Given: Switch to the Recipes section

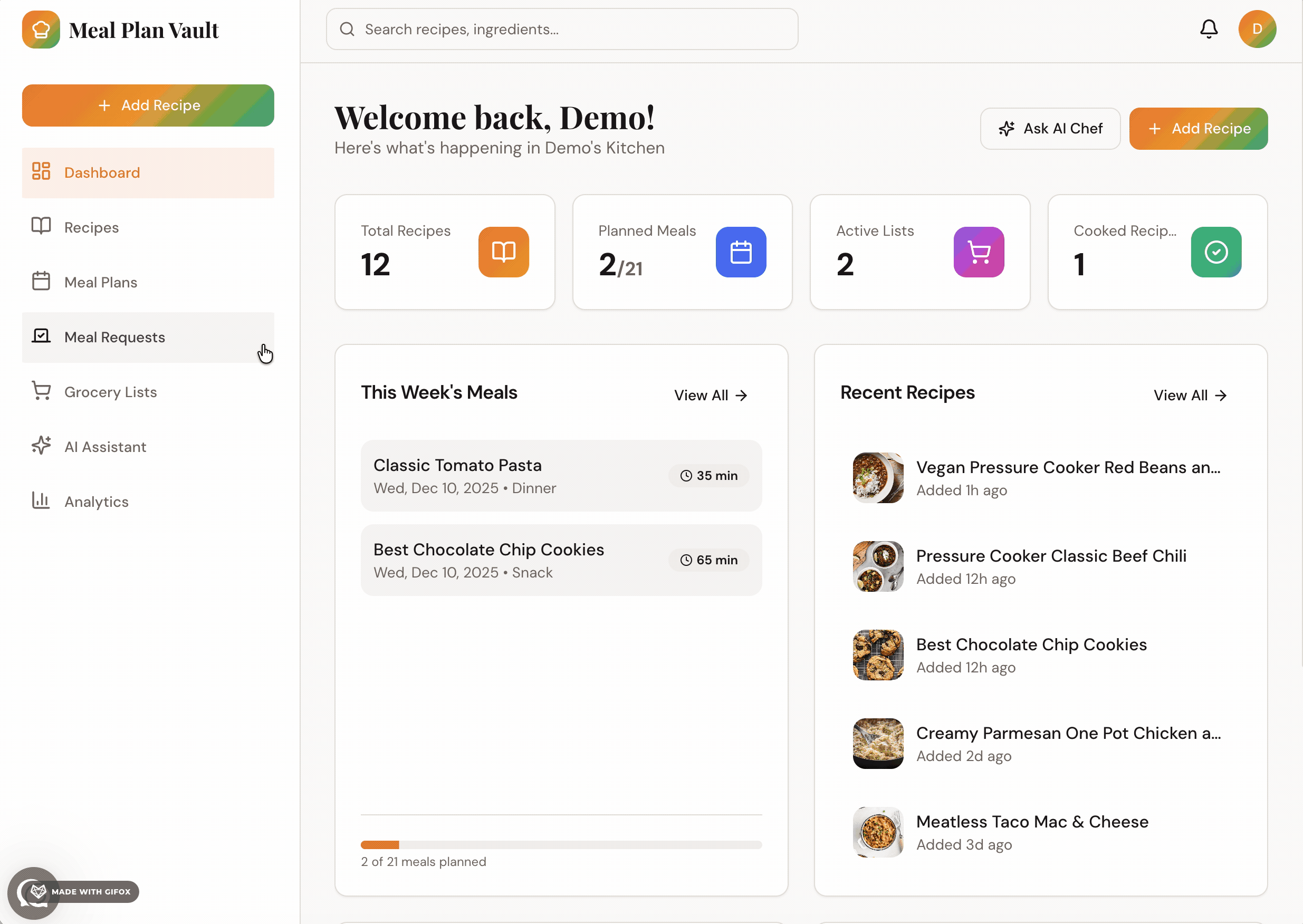Looking at the screenshot, I should pos(148,228).
